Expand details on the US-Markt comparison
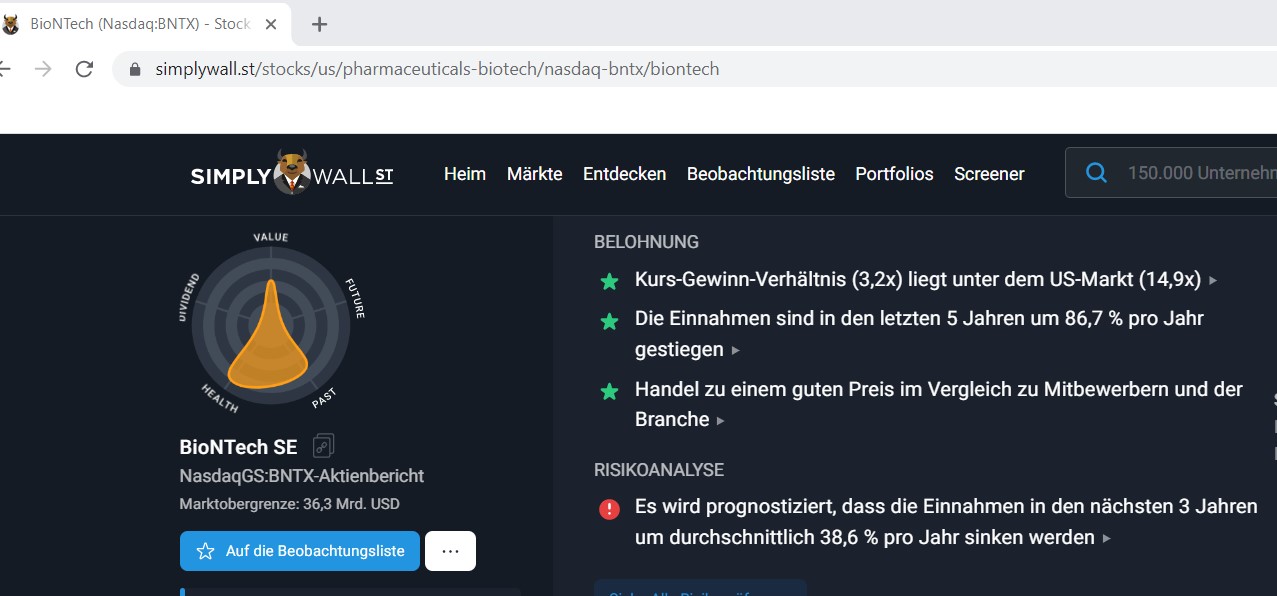 (1212, 281)
